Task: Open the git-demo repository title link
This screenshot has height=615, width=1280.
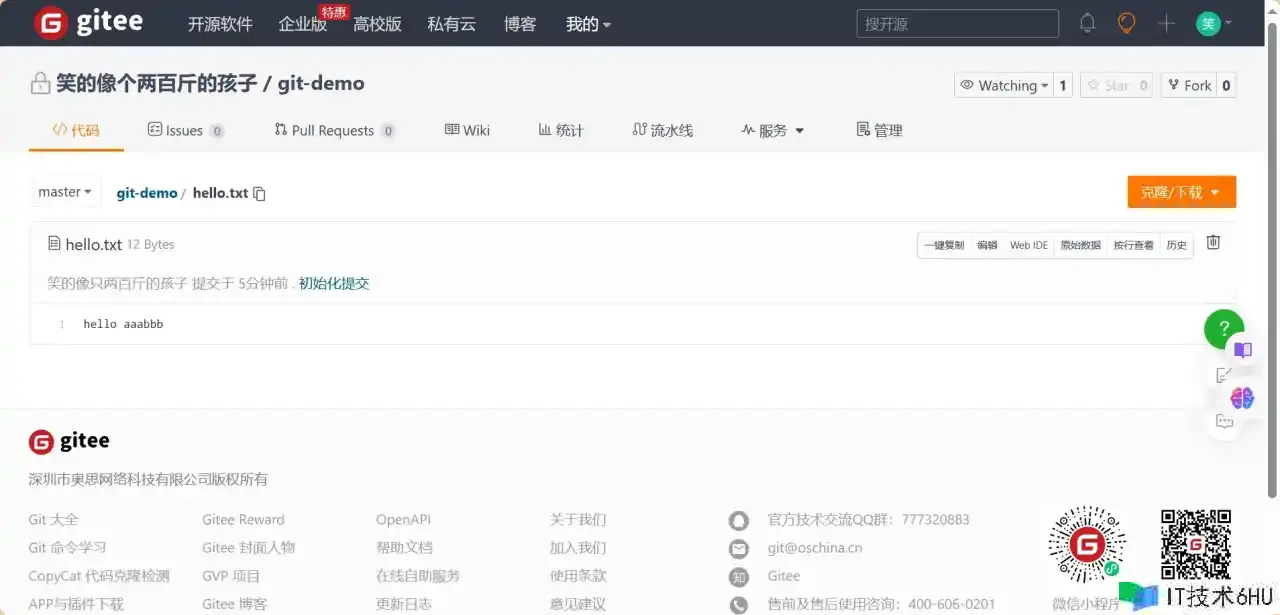Action: [321, 83]
